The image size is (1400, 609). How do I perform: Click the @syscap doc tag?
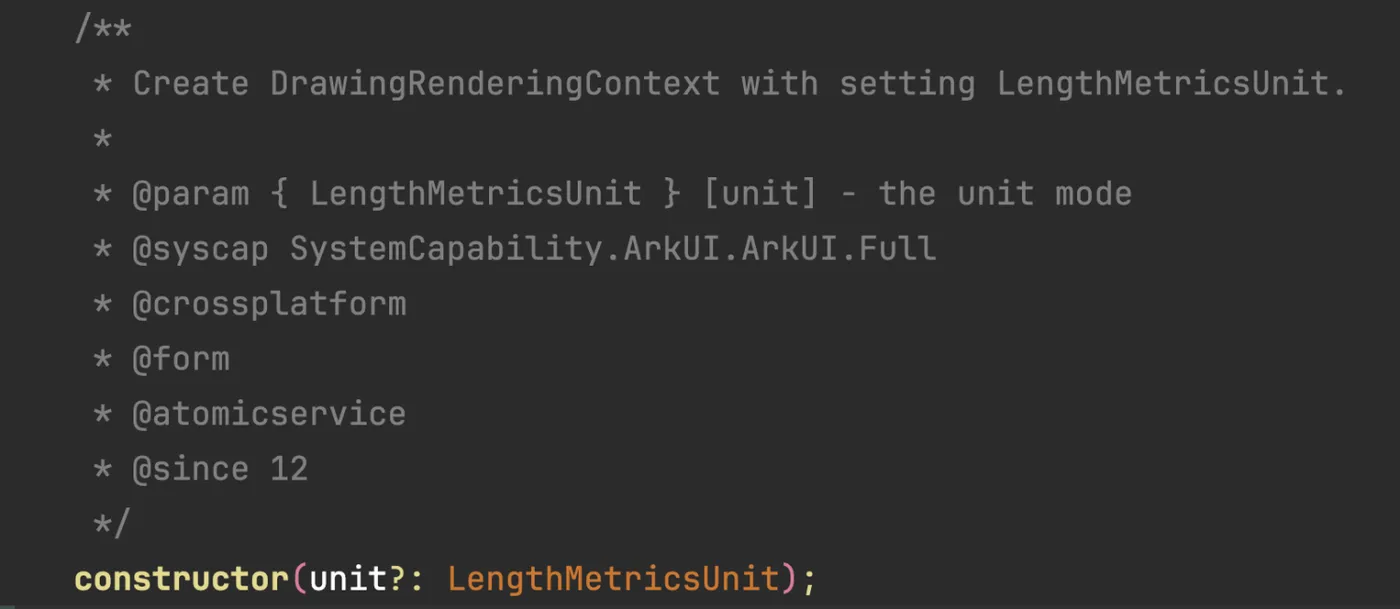pos(200,249)
